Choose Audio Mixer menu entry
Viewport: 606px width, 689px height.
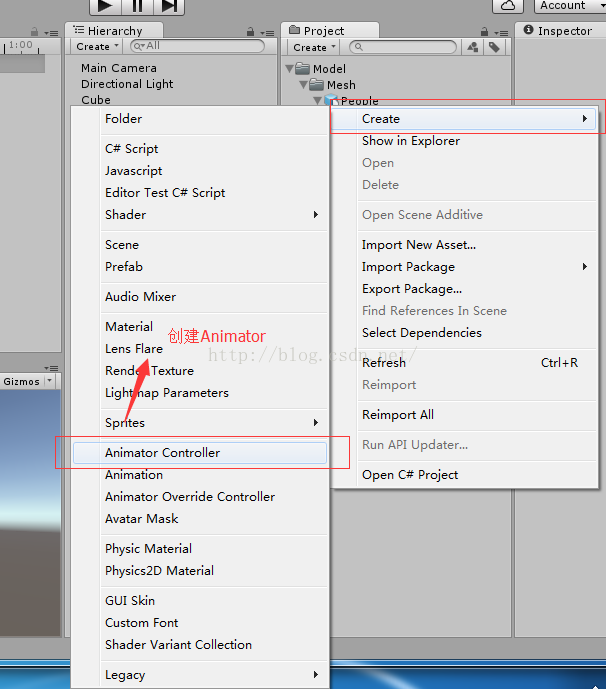[200, 297]
